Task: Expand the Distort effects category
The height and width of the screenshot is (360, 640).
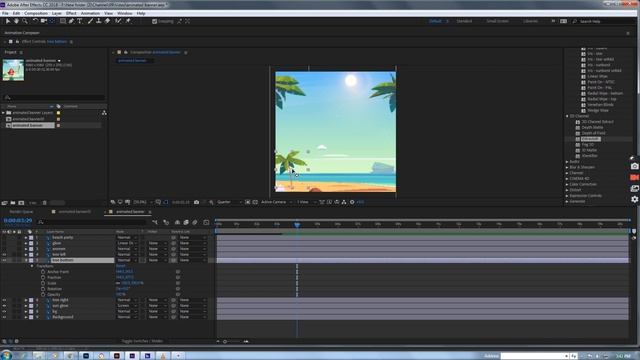Action: (567, 190)
